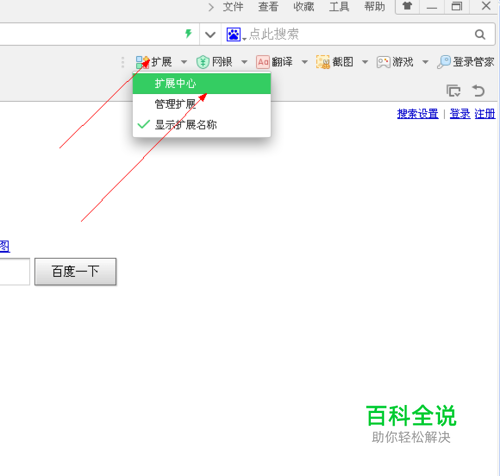Select 扩展中心 from the menu

[202, 83]
